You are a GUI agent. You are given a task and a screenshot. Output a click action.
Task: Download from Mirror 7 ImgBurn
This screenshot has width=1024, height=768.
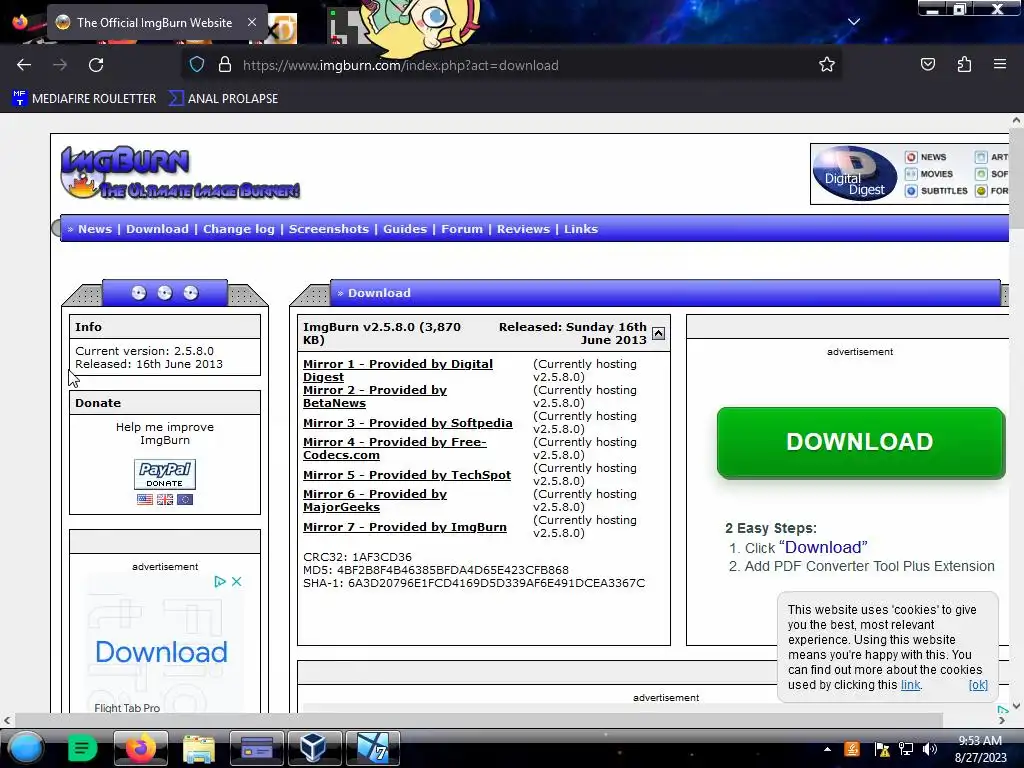pos(405,527)
